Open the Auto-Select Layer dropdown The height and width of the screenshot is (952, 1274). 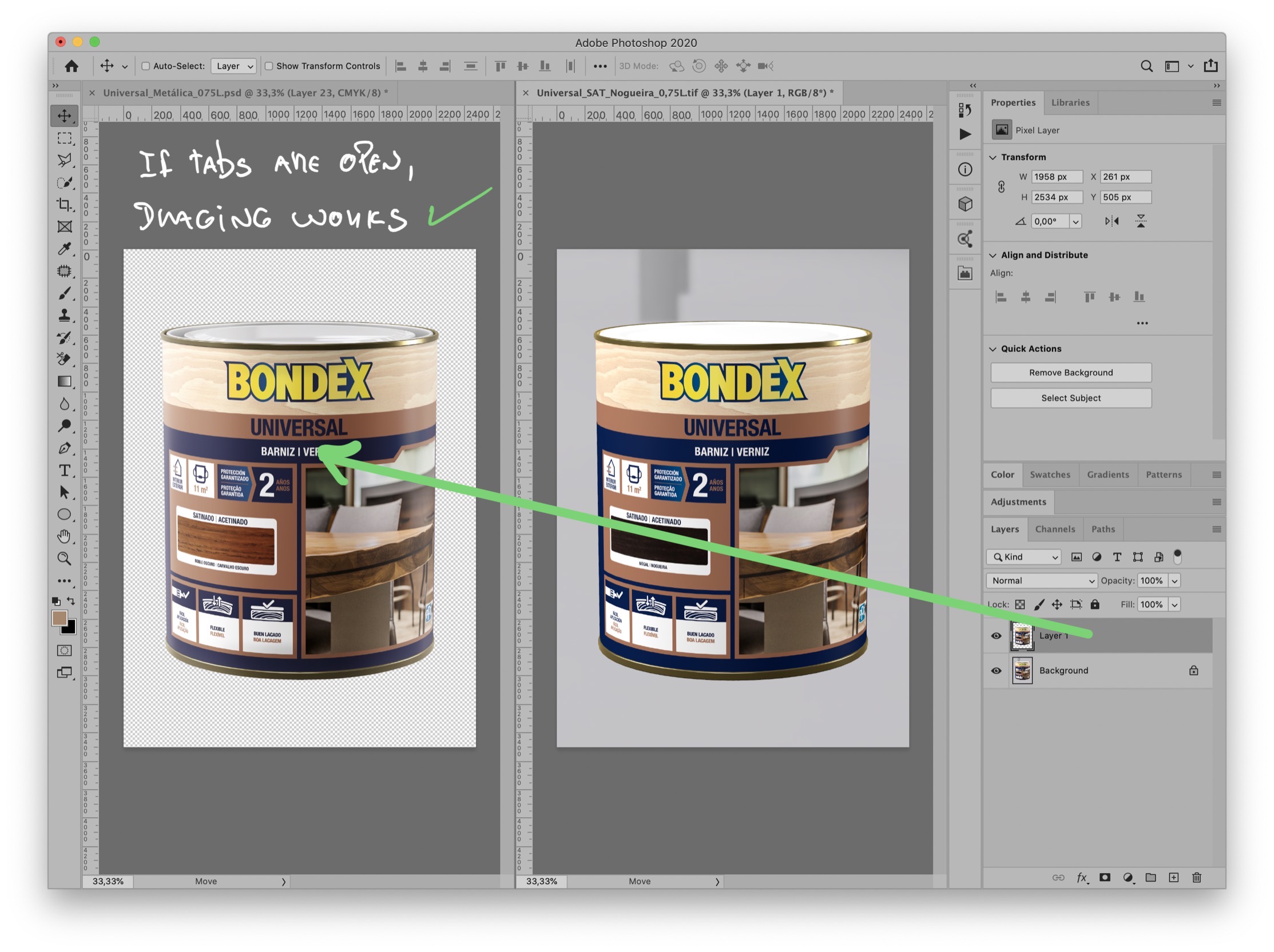point(234,66)
